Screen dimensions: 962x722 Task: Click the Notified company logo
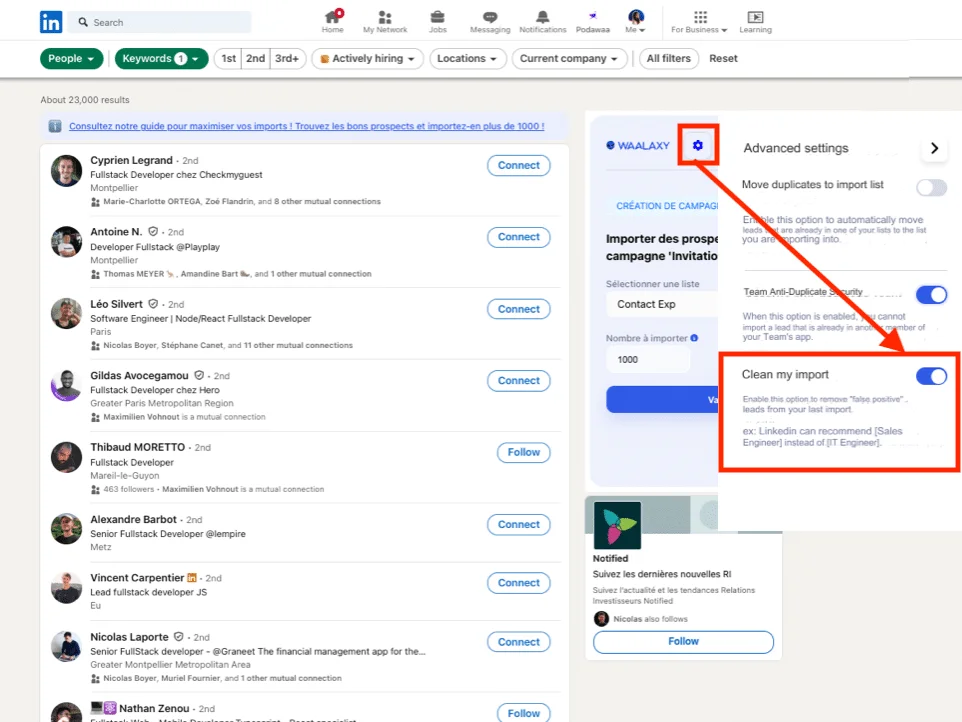[617, 525]
